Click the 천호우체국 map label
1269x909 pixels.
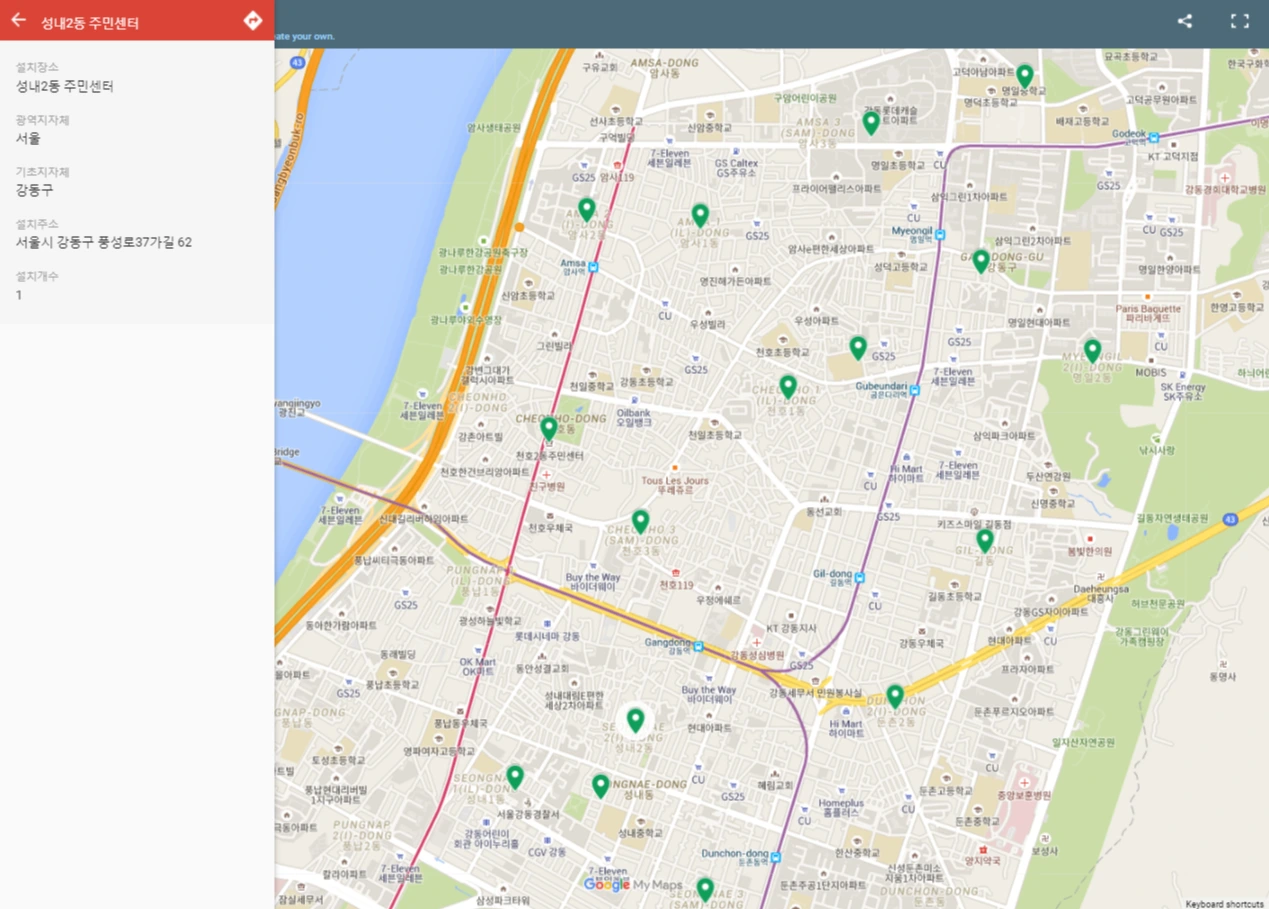pyautogui.click(x=551, y=527)
